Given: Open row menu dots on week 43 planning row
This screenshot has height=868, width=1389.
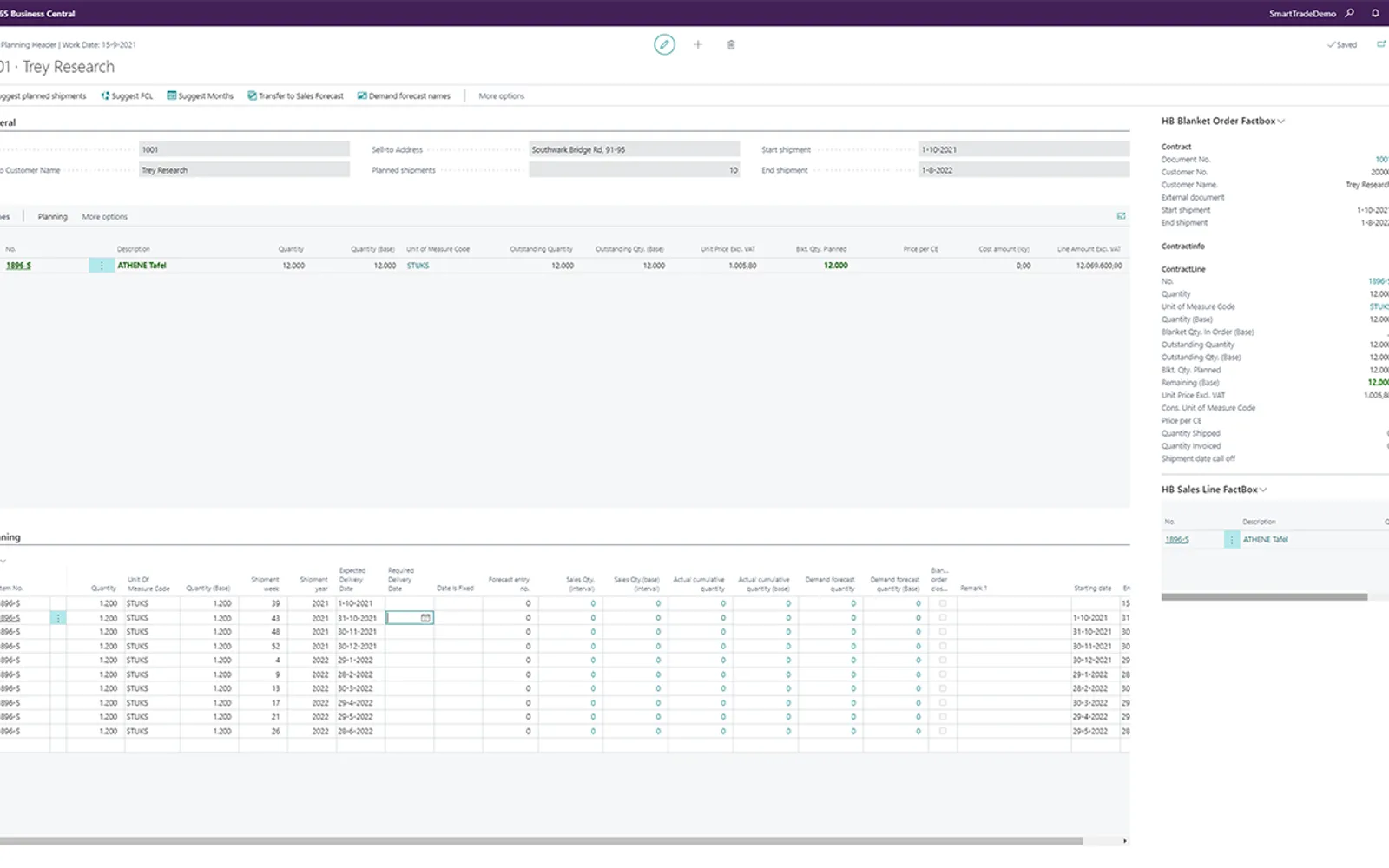Looking at the screenshot, I should [x=58, y=618].
